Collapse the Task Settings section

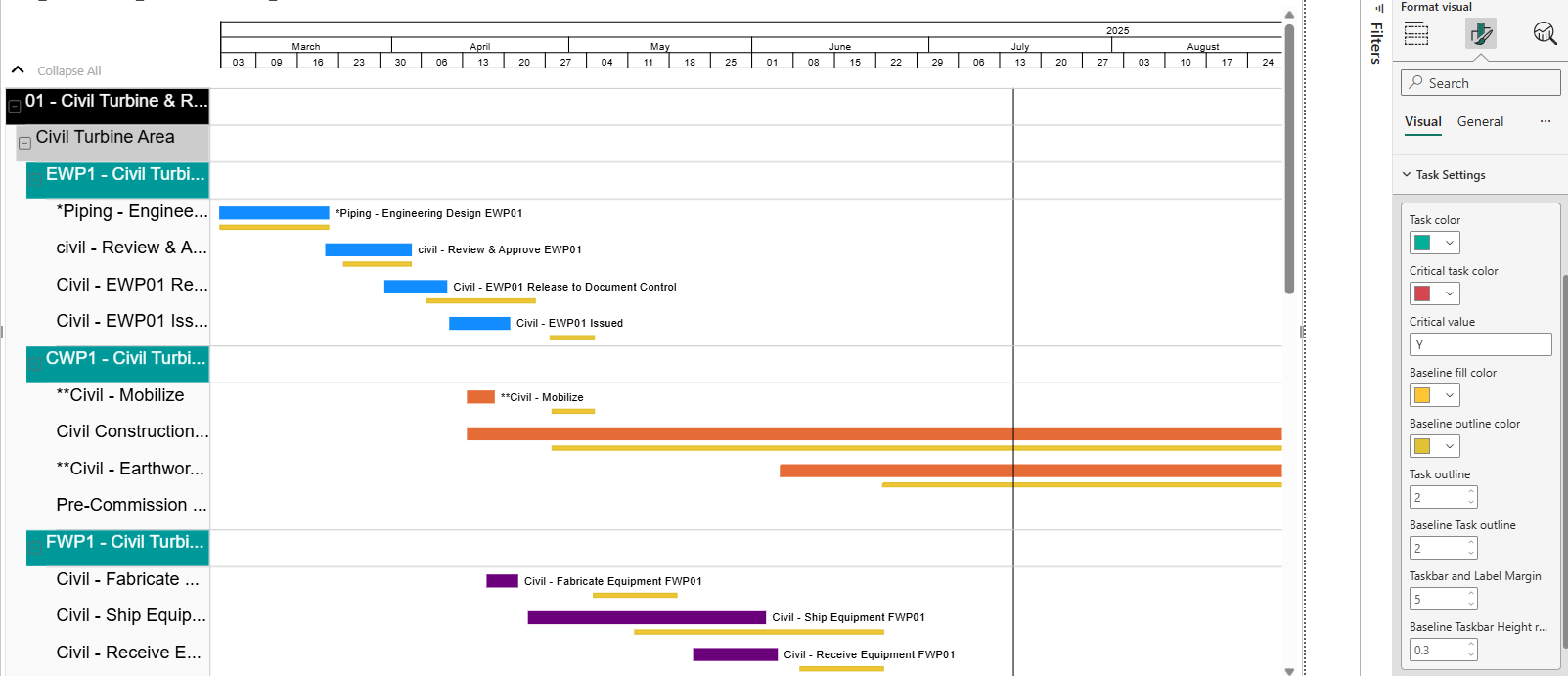point(1407,175)
